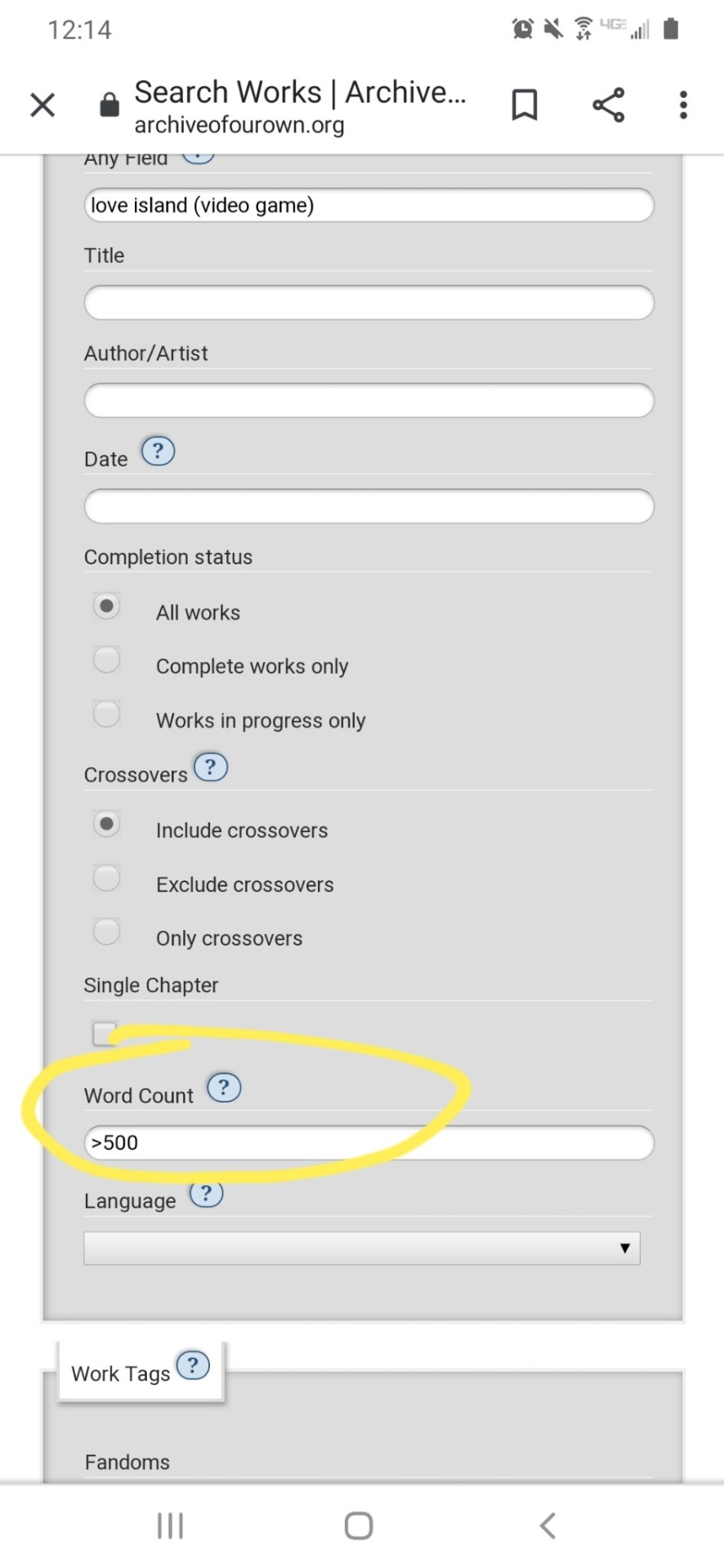Click the Word Count input field
This screenshot has height=1568, width=724.
click(369, 1143)
